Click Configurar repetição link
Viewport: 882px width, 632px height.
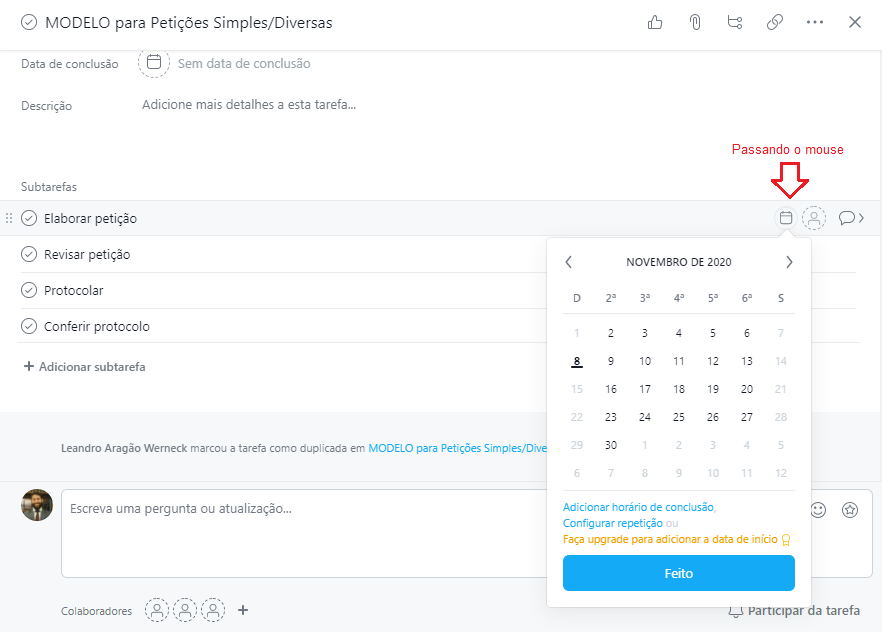[613, 524]
